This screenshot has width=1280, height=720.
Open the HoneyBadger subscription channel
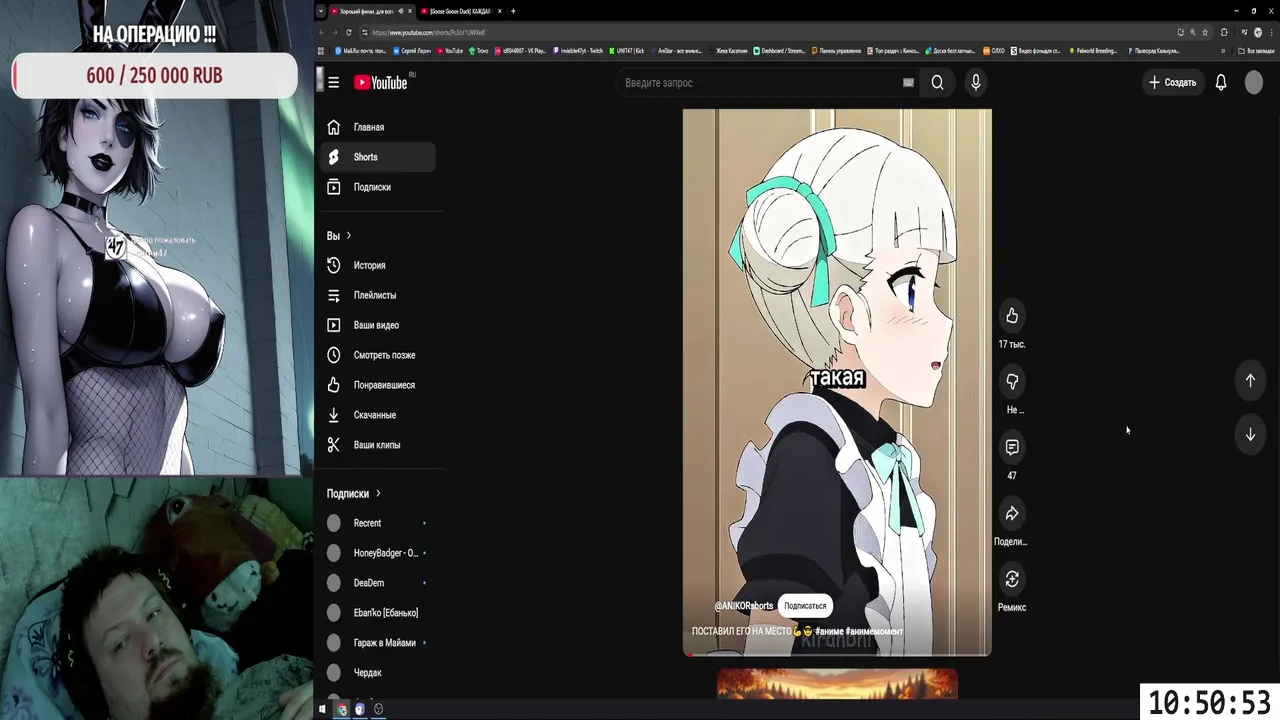[378, 553]
